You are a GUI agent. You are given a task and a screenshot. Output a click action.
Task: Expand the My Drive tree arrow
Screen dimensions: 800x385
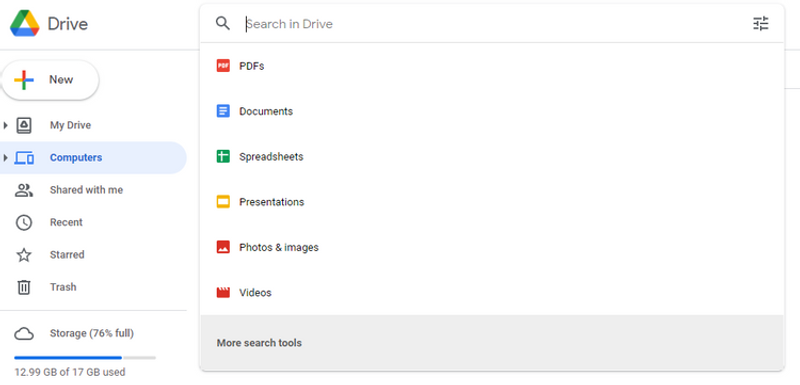click(6, 125)
